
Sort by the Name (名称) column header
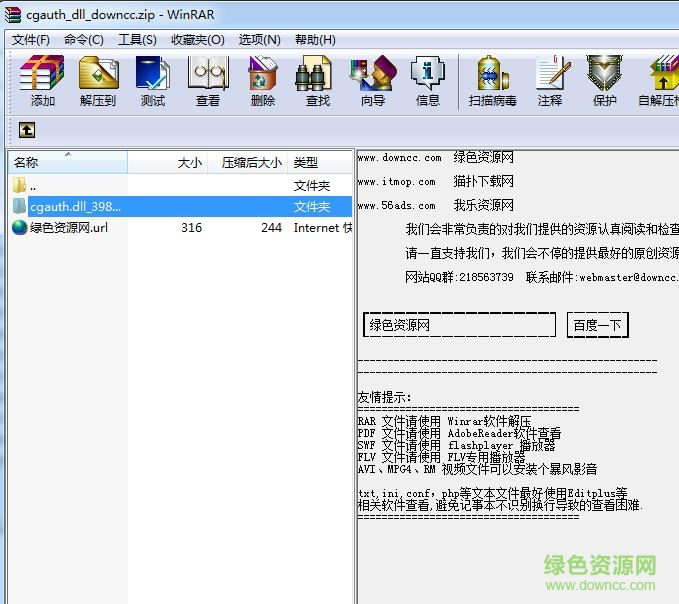(x=68, y=162)
